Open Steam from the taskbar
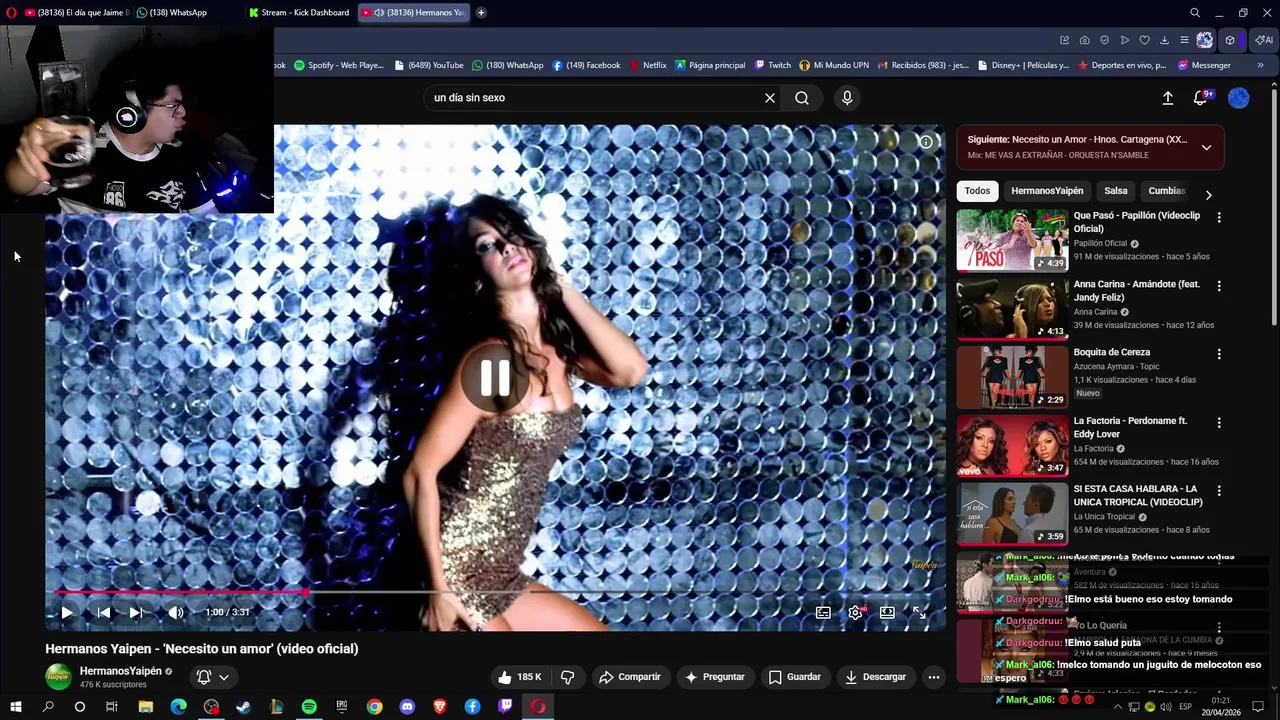This screenshot has width=1280, height=720. (243, 707)
